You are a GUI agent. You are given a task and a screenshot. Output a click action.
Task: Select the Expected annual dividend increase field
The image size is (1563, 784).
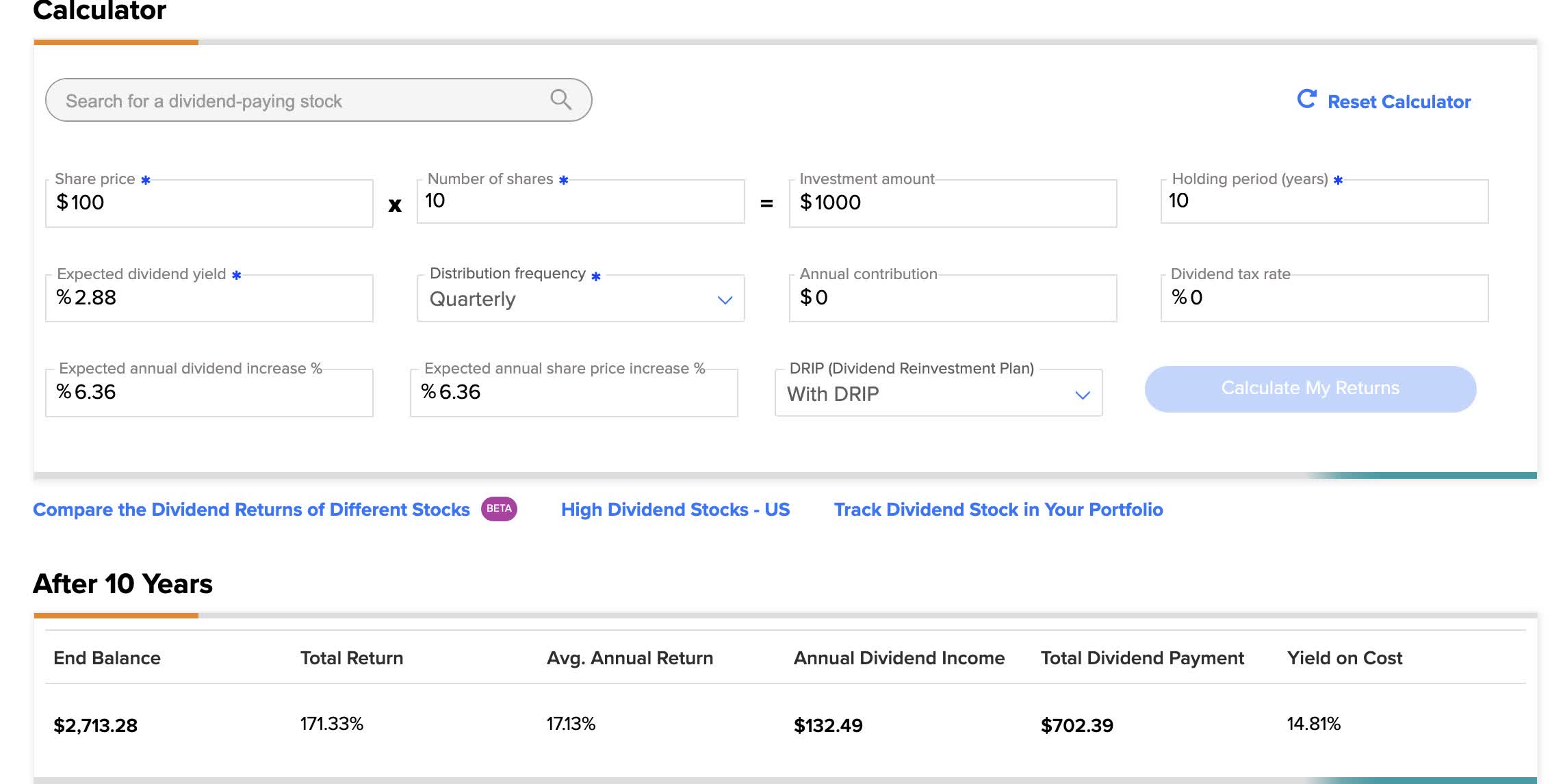click(x=209, y=392)
